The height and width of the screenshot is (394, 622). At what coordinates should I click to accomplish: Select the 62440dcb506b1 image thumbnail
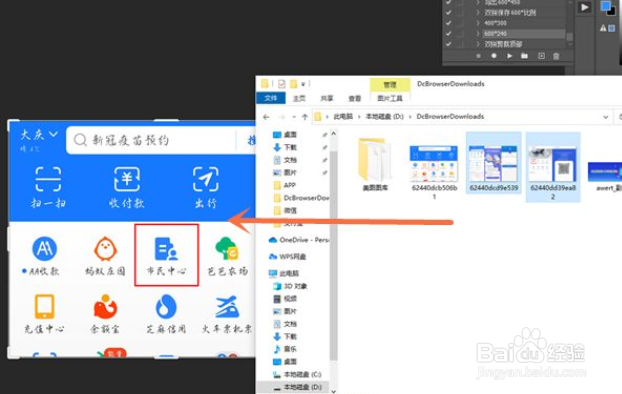tap(434, 172)
